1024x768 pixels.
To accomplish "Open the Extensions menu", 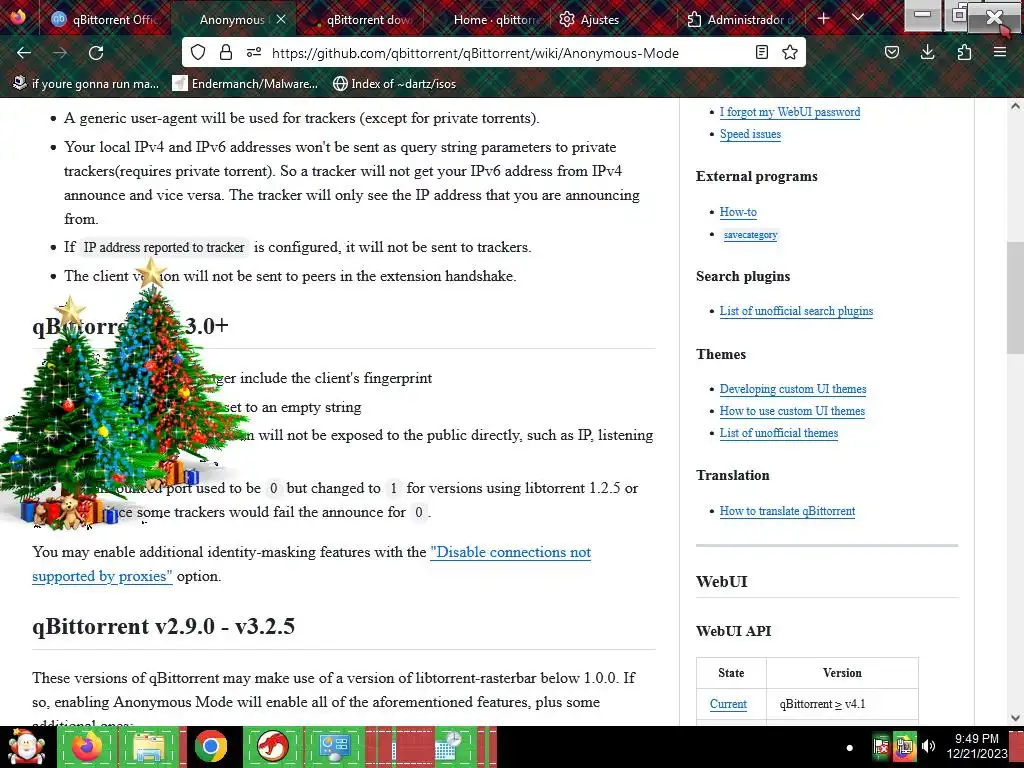I will tap(964, 52).
